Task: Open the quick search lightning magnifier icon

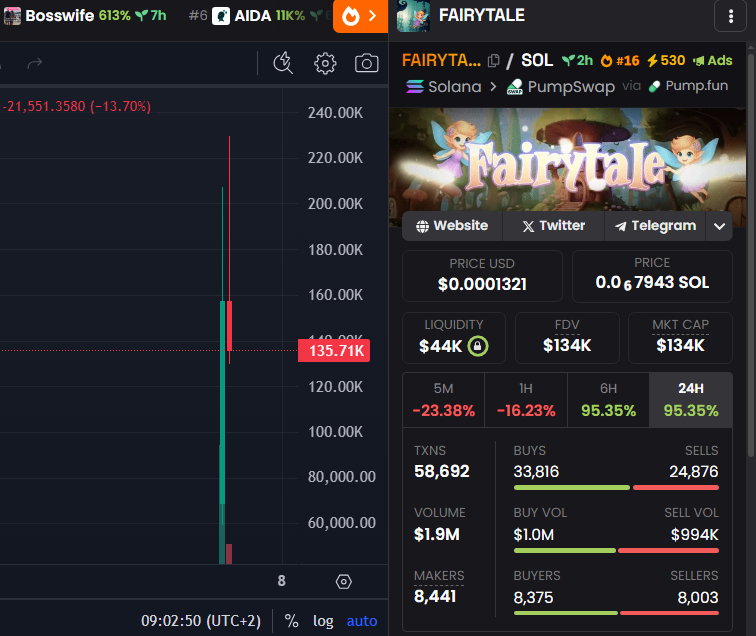Action: pyautogui.click(x=283, y=63)
